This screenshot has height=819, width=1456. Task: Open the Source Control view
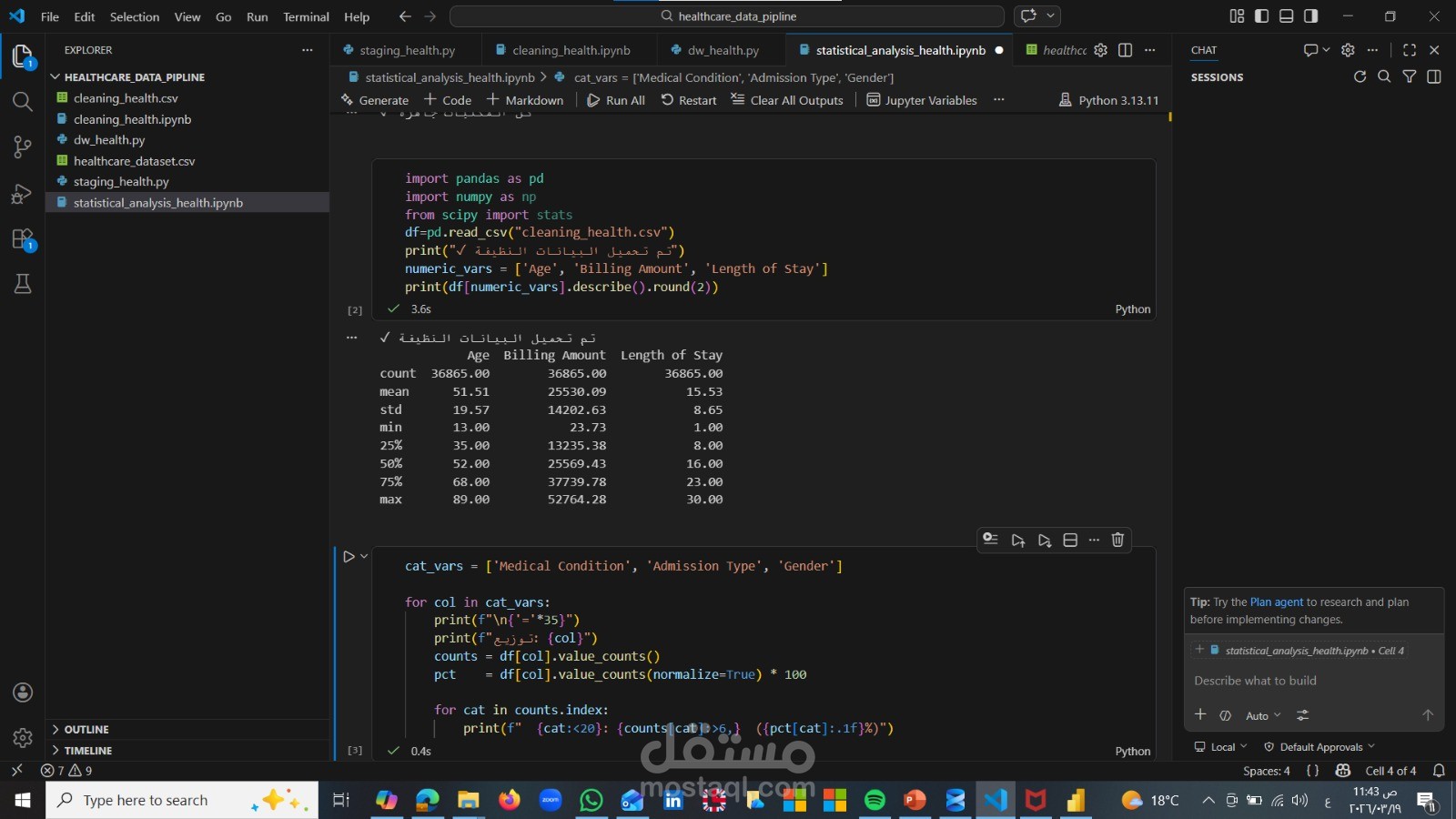click(x=23, y=147)
